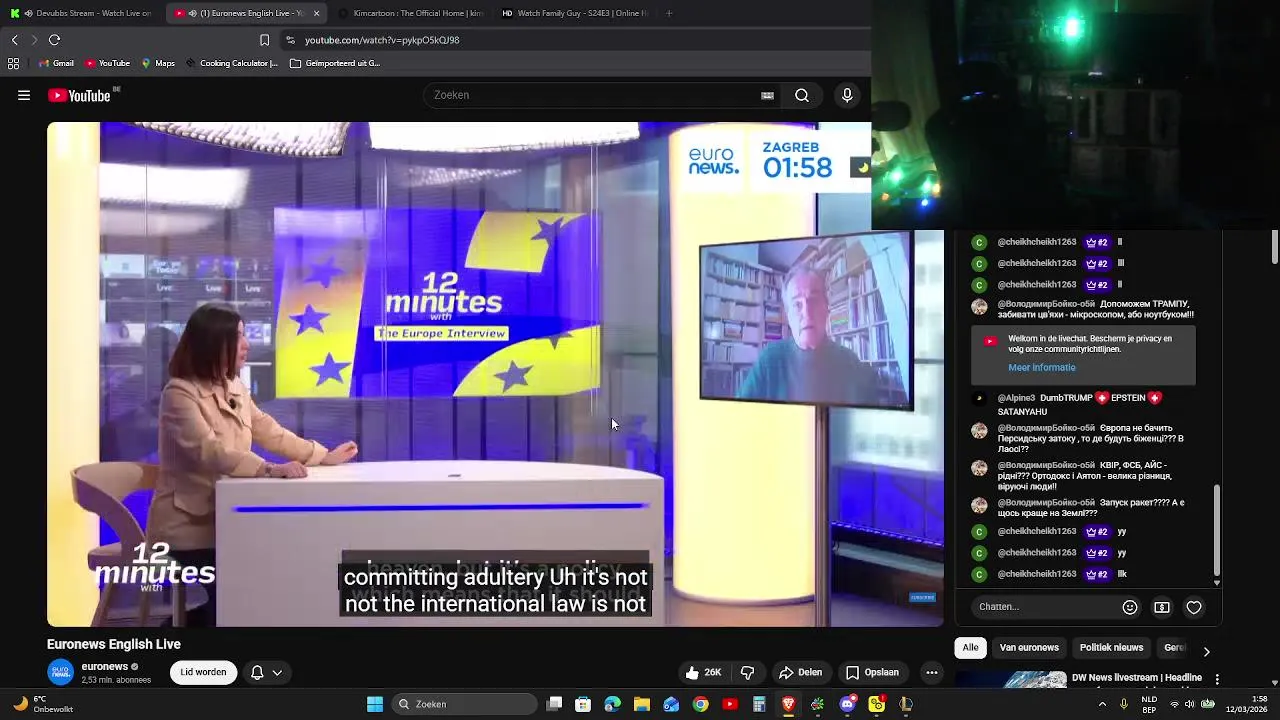The image size is (1280, 720).
Task: Focus the Windows taskbar Zoeken box
Action: (x=463, y=704)
